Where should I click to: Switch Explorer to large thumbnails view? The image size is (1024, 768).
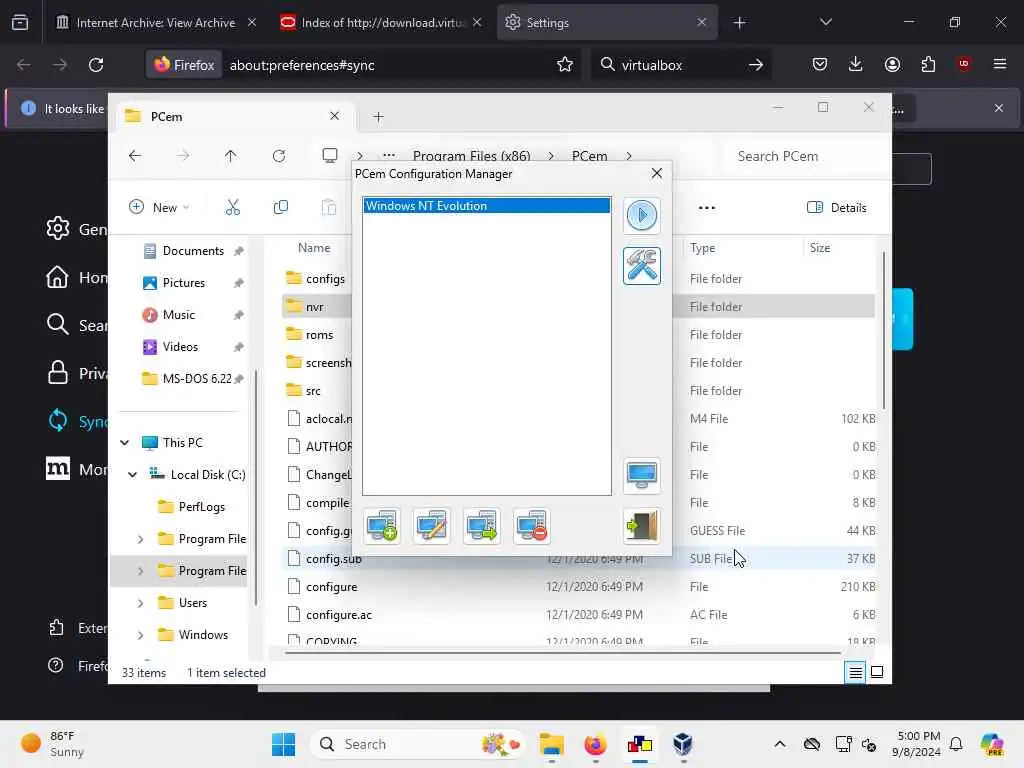point(877,673)
